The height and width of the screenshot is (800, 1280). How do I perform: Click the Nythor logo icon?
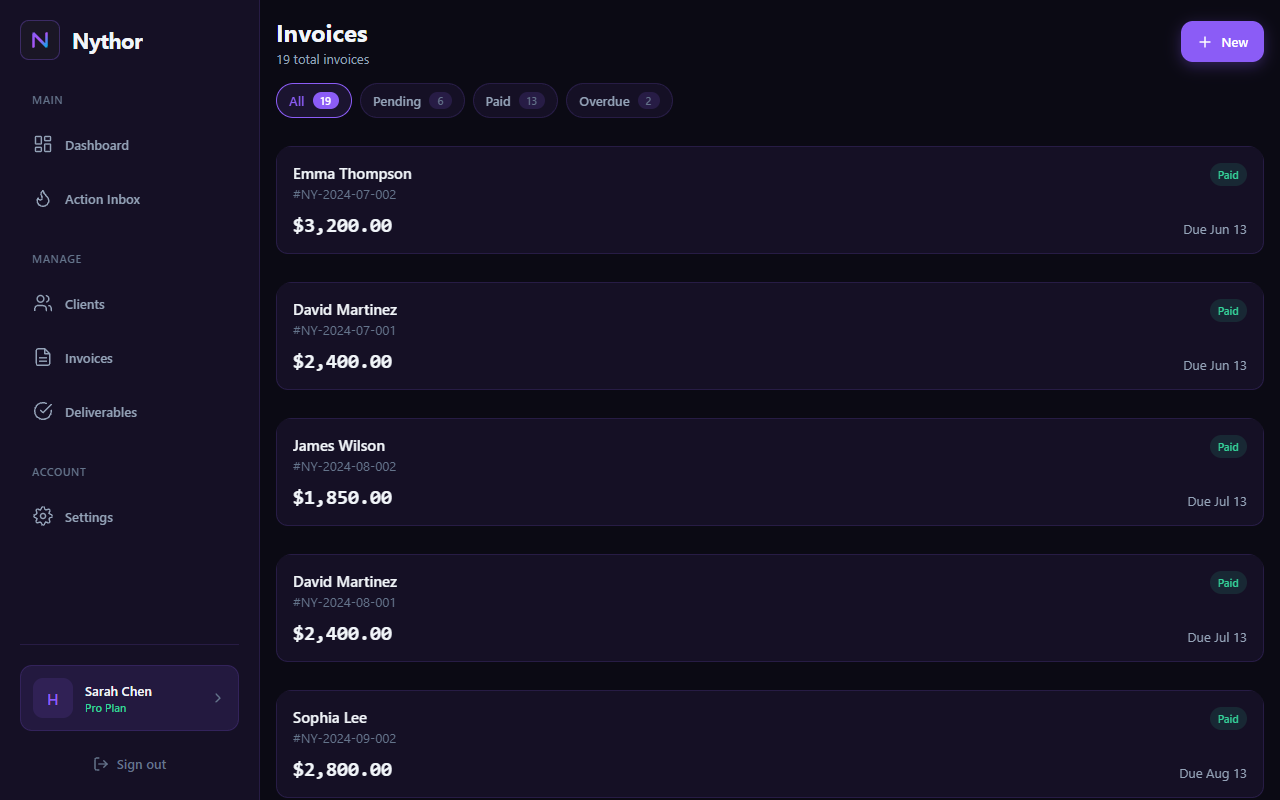39,40
